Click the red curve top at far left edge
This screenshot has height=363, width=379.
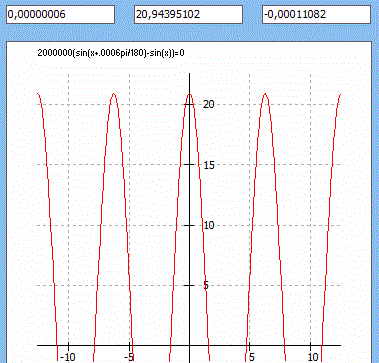coord(38,95)
